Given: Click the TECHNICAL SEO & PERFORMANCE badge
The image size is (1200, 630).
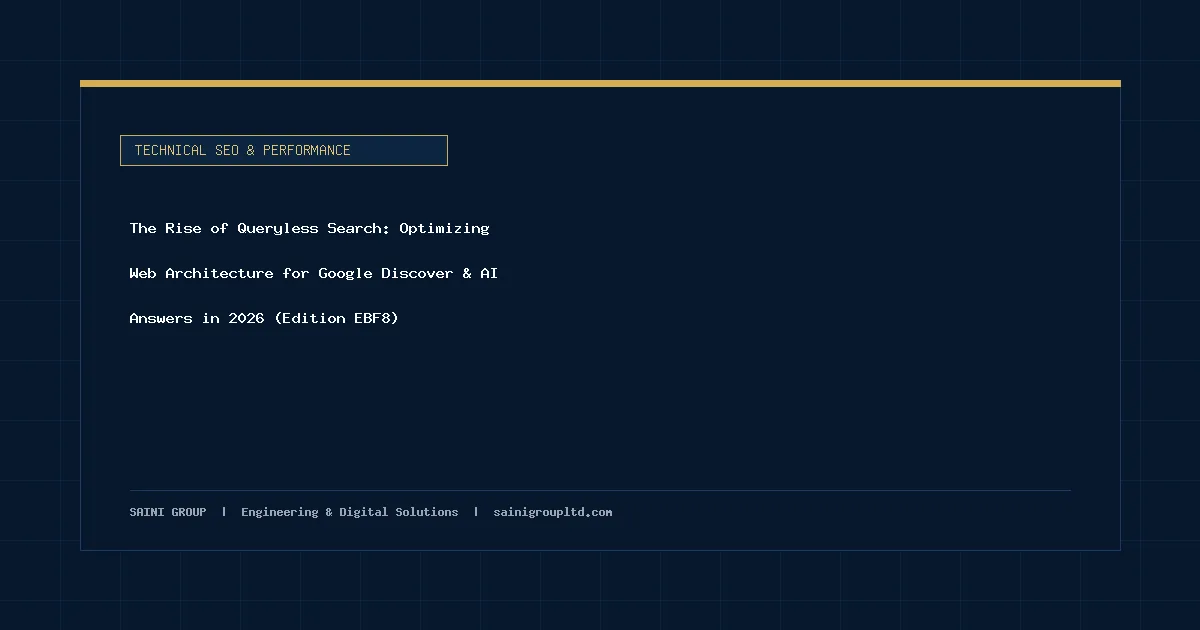Looking at the screenshot, I should (x=284, y=150).
